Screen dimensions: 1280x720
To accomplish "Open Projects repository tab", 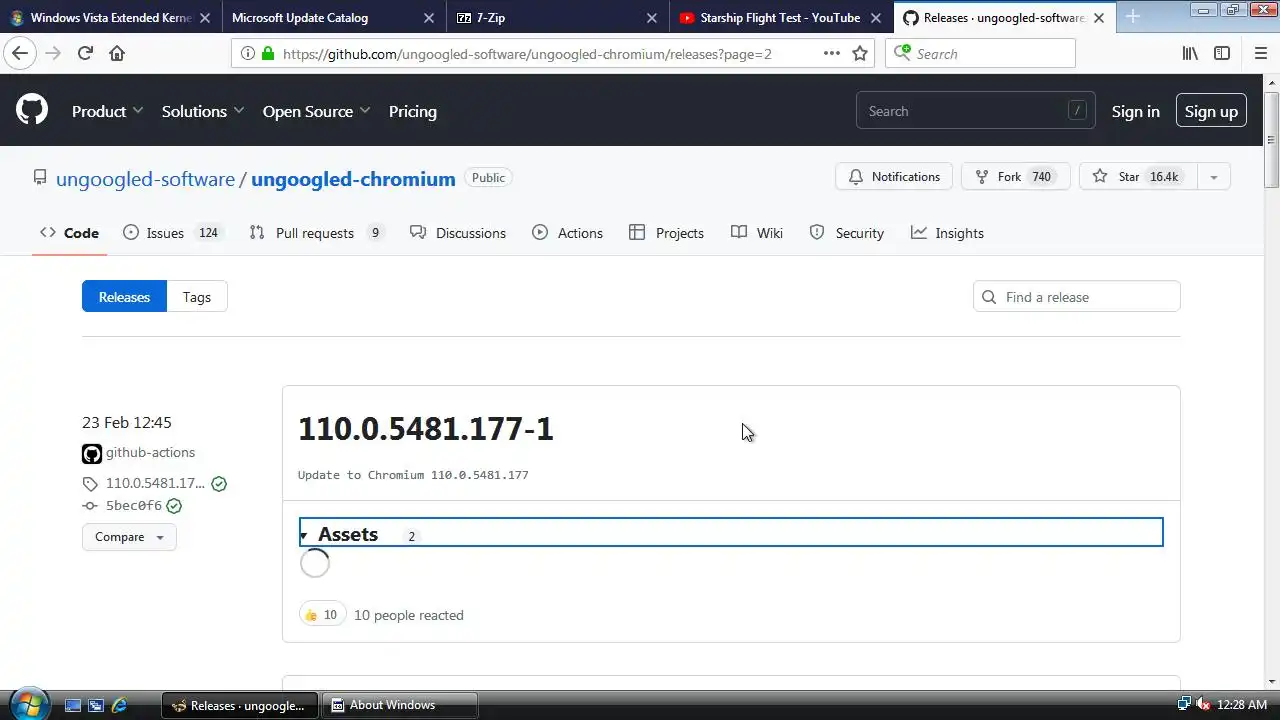I will point(667,233).
